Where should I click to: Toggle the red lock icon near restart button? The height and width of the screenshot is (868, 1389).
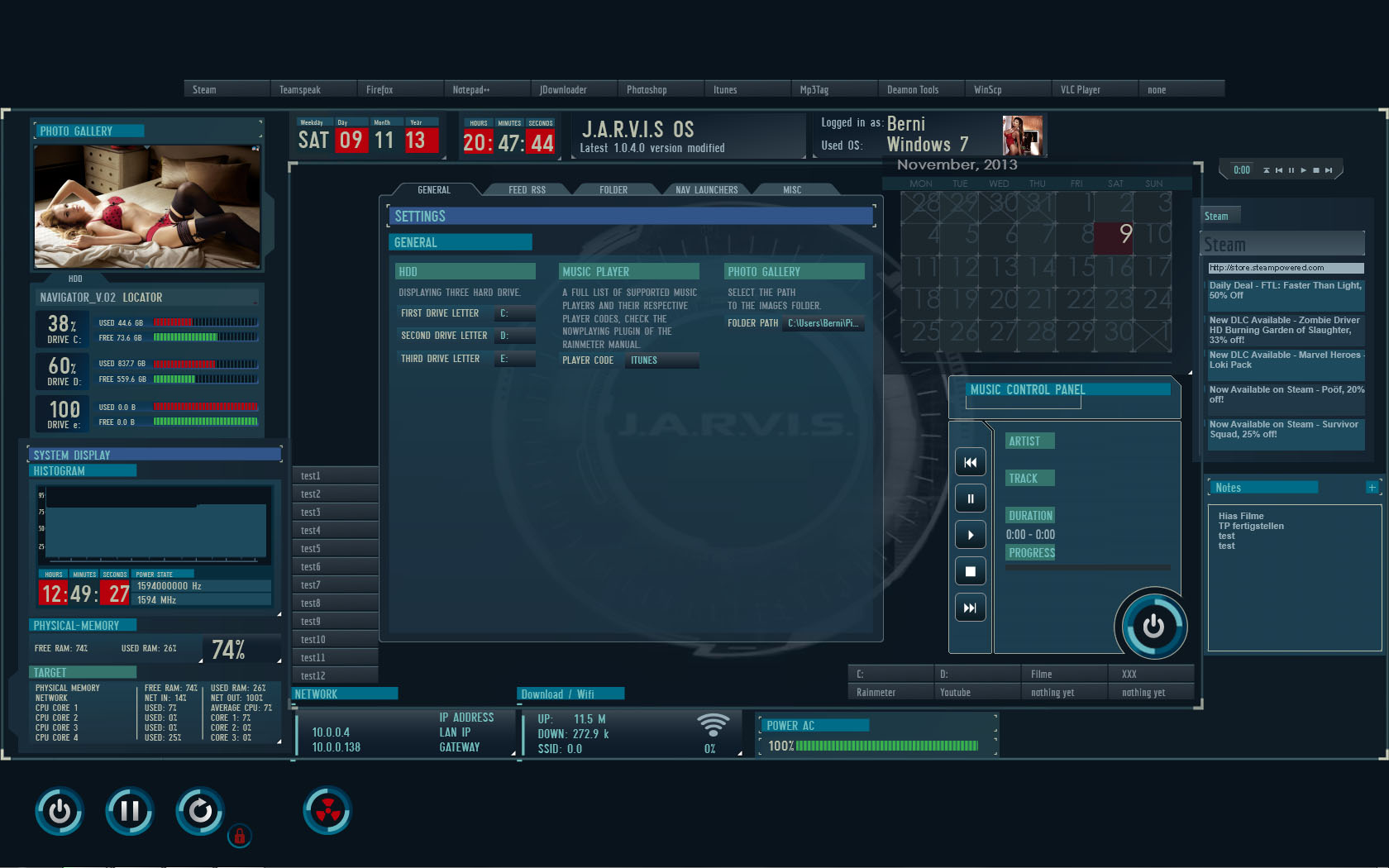pyautogui.click(x=240, y=837)
